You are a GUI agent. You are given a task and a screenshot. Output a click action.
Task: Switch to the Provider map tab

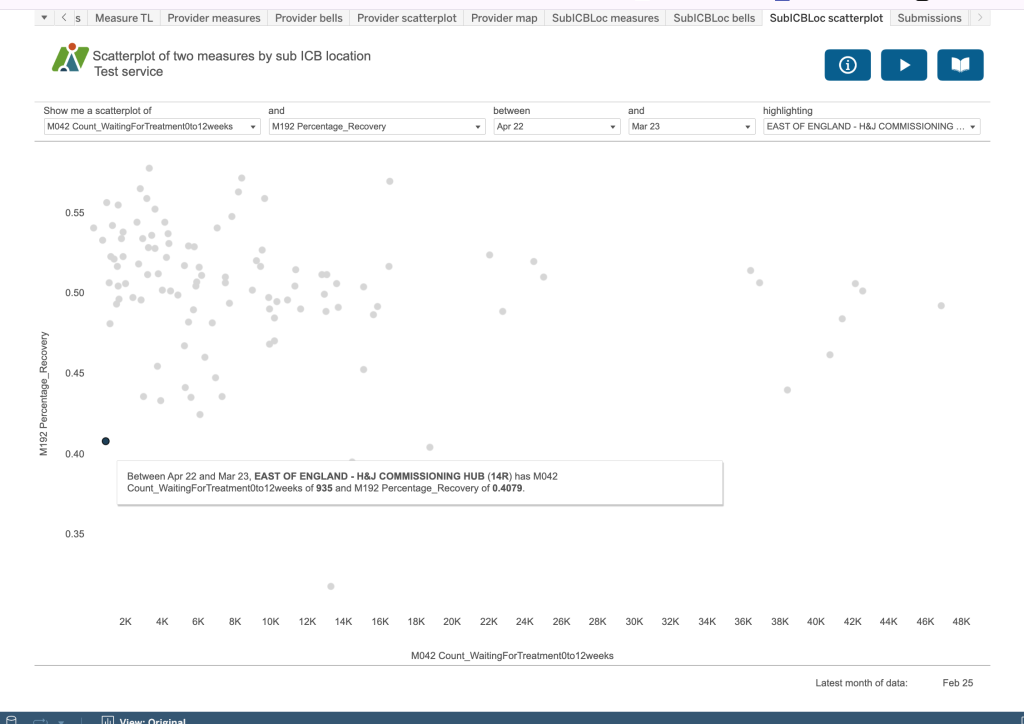click(x=504, y=18)
